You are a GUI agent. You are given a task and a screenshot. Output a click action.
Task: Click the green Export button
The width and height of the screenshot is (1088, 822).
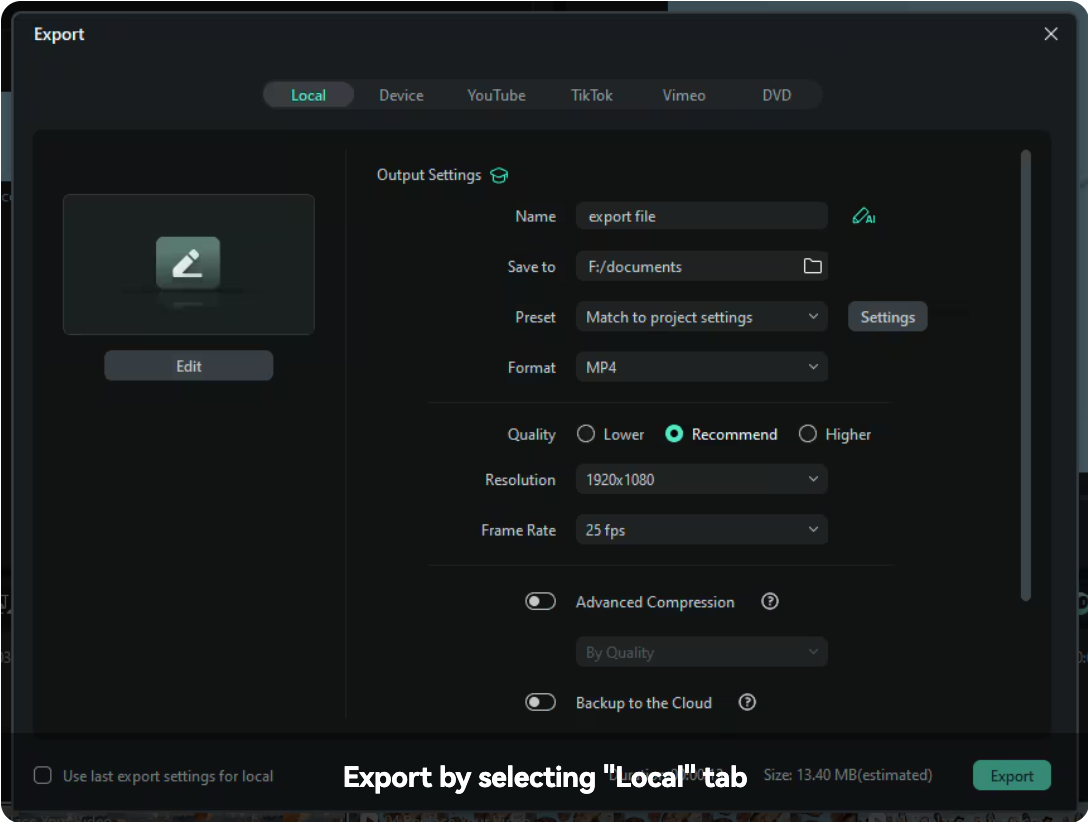1011,776
